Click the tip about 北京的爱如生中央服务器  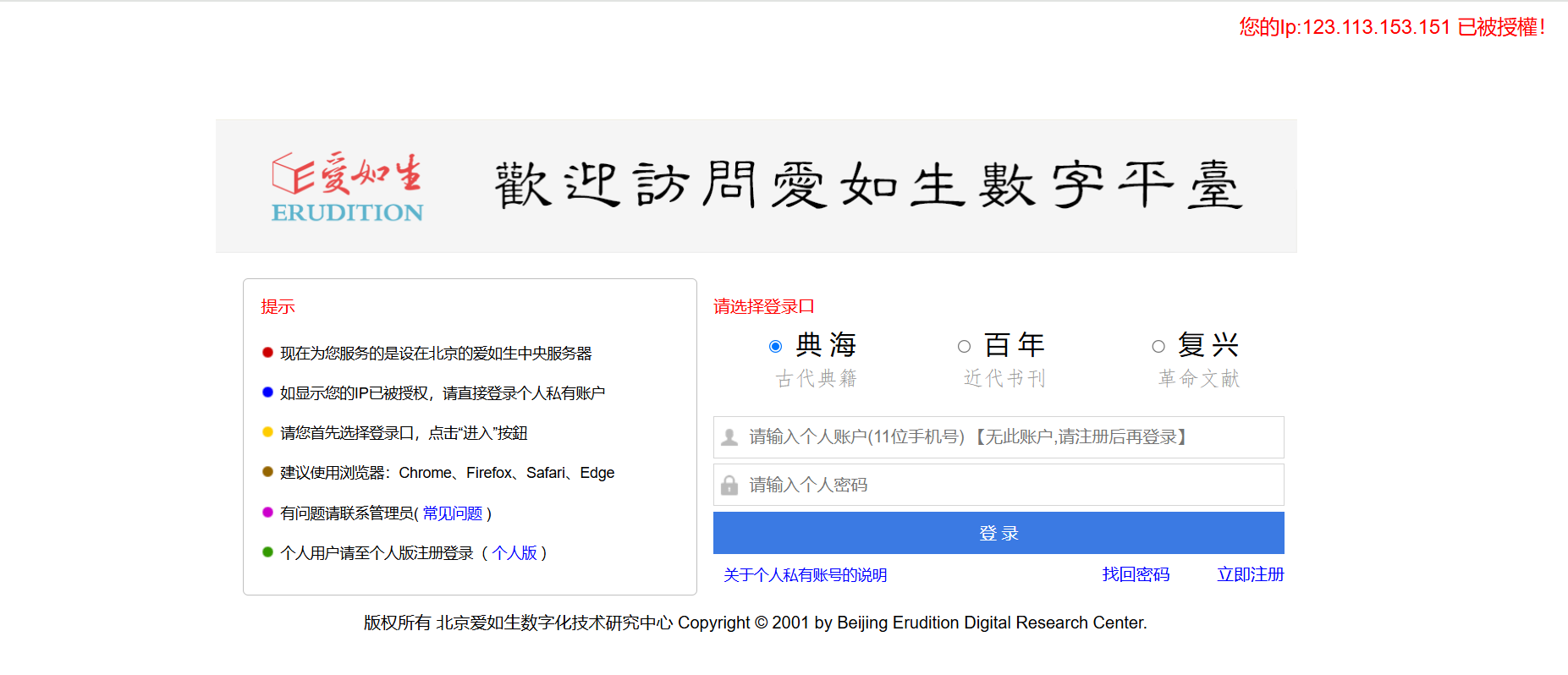436,354
